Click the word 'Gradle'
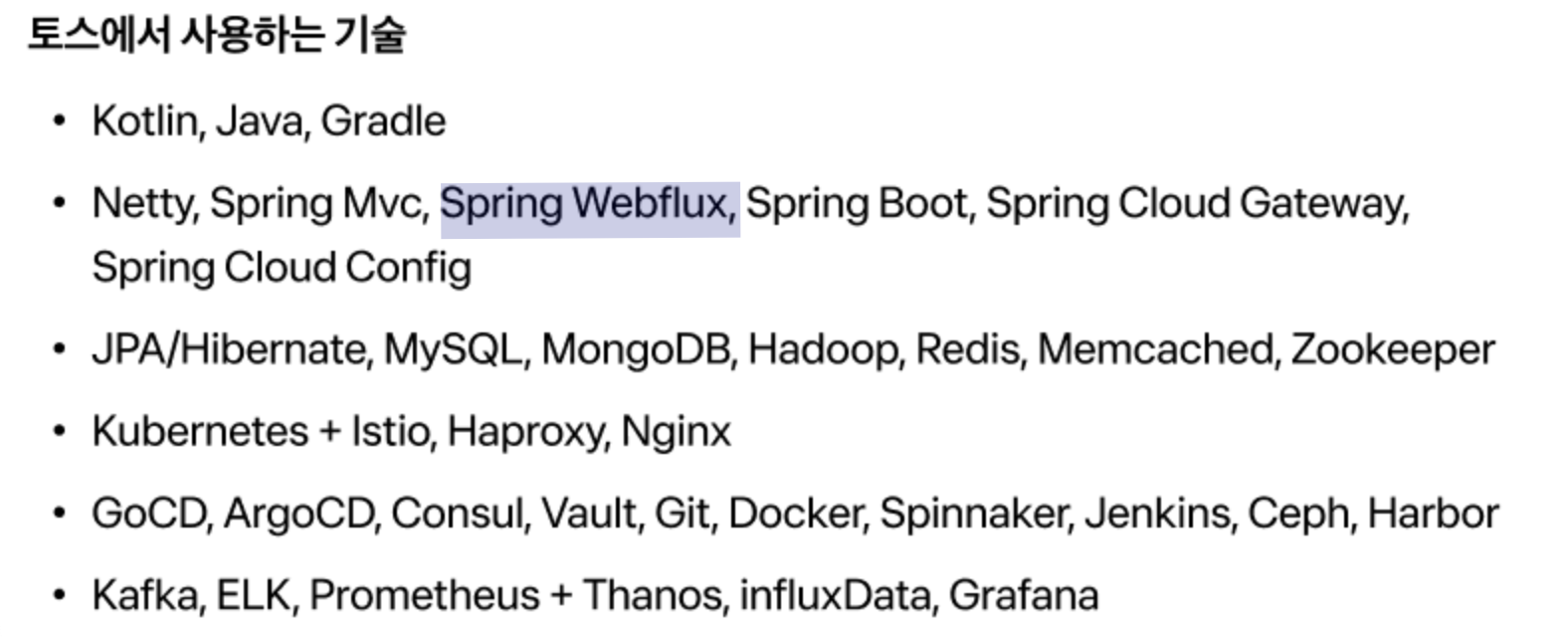 [383, 121]
